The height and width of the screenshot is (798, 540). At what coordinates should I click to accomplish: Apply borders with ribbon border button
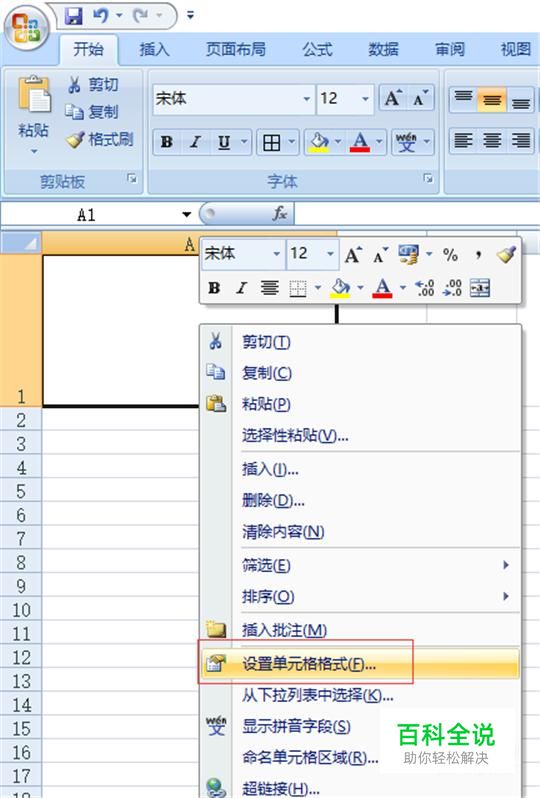(x=272, y=142)
